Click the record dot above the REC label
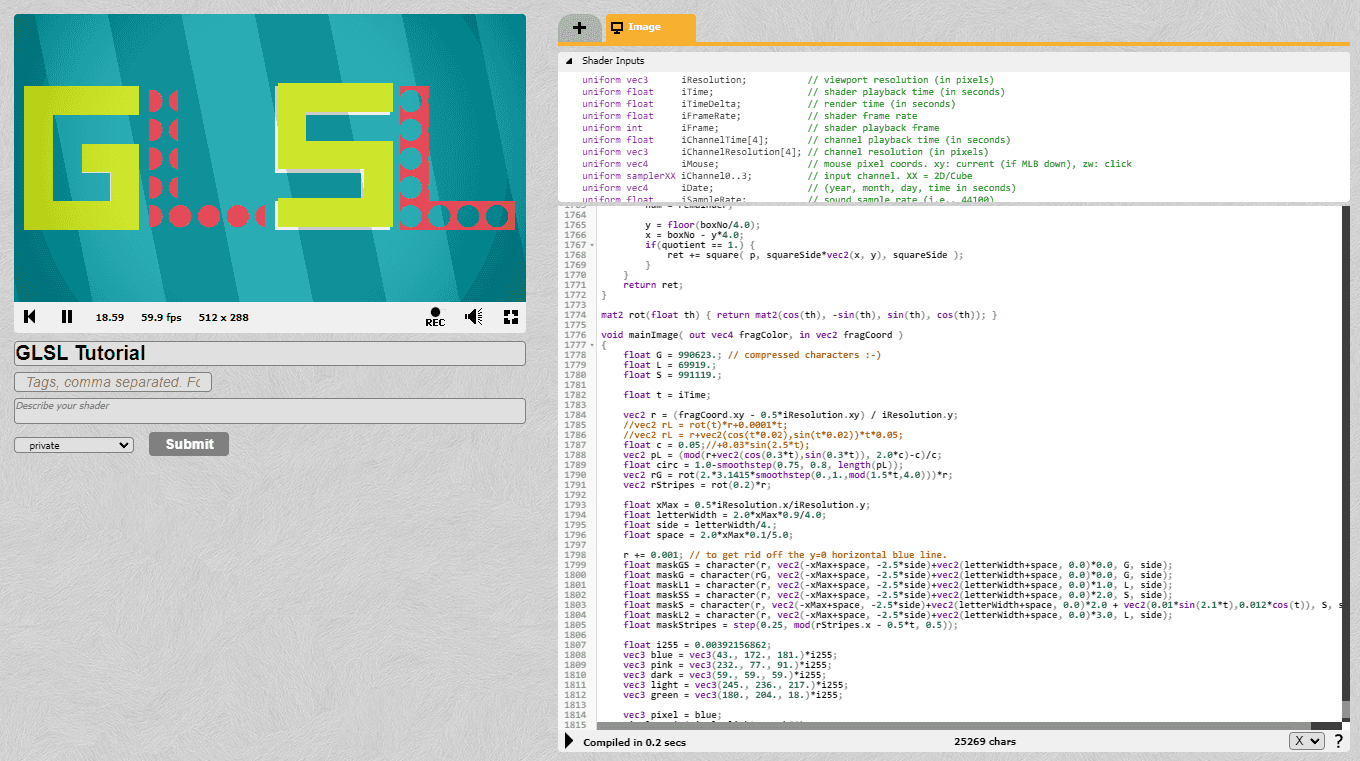 pos(435,310)
